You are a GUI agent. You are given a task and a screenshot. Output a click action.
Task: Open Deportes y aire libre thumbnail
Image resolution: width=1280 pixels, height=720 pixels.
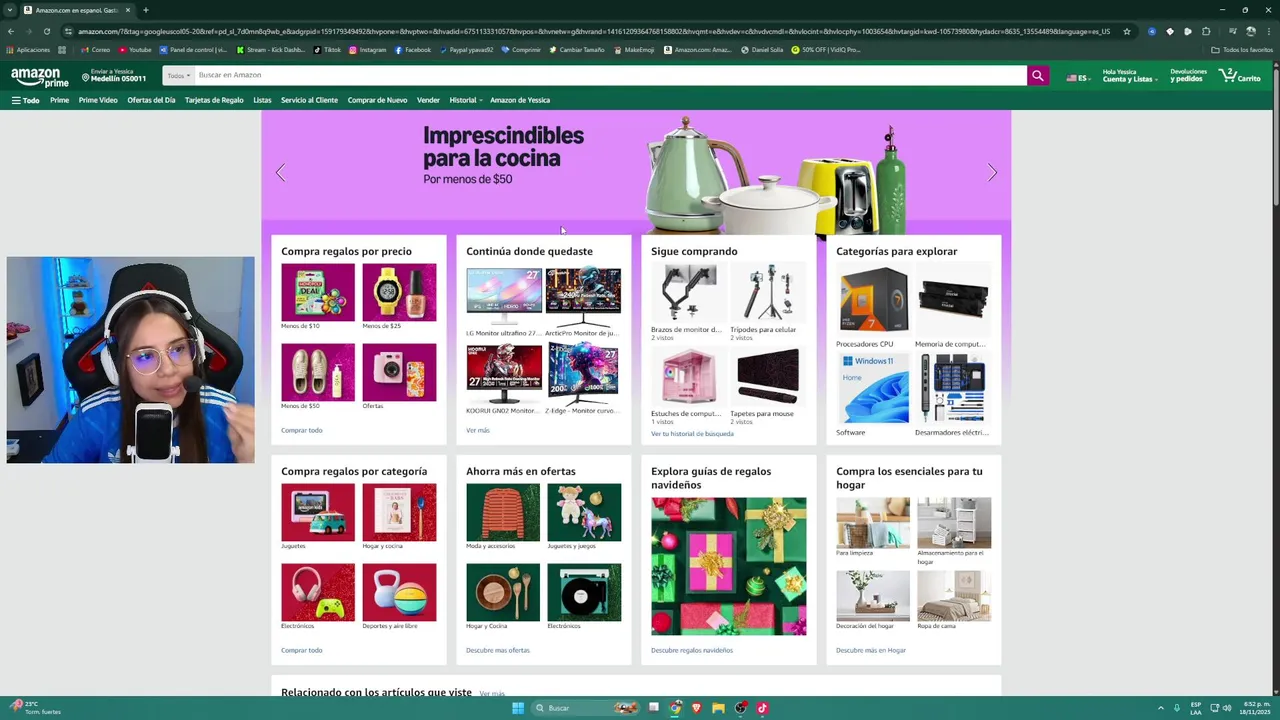click(399, 593)
